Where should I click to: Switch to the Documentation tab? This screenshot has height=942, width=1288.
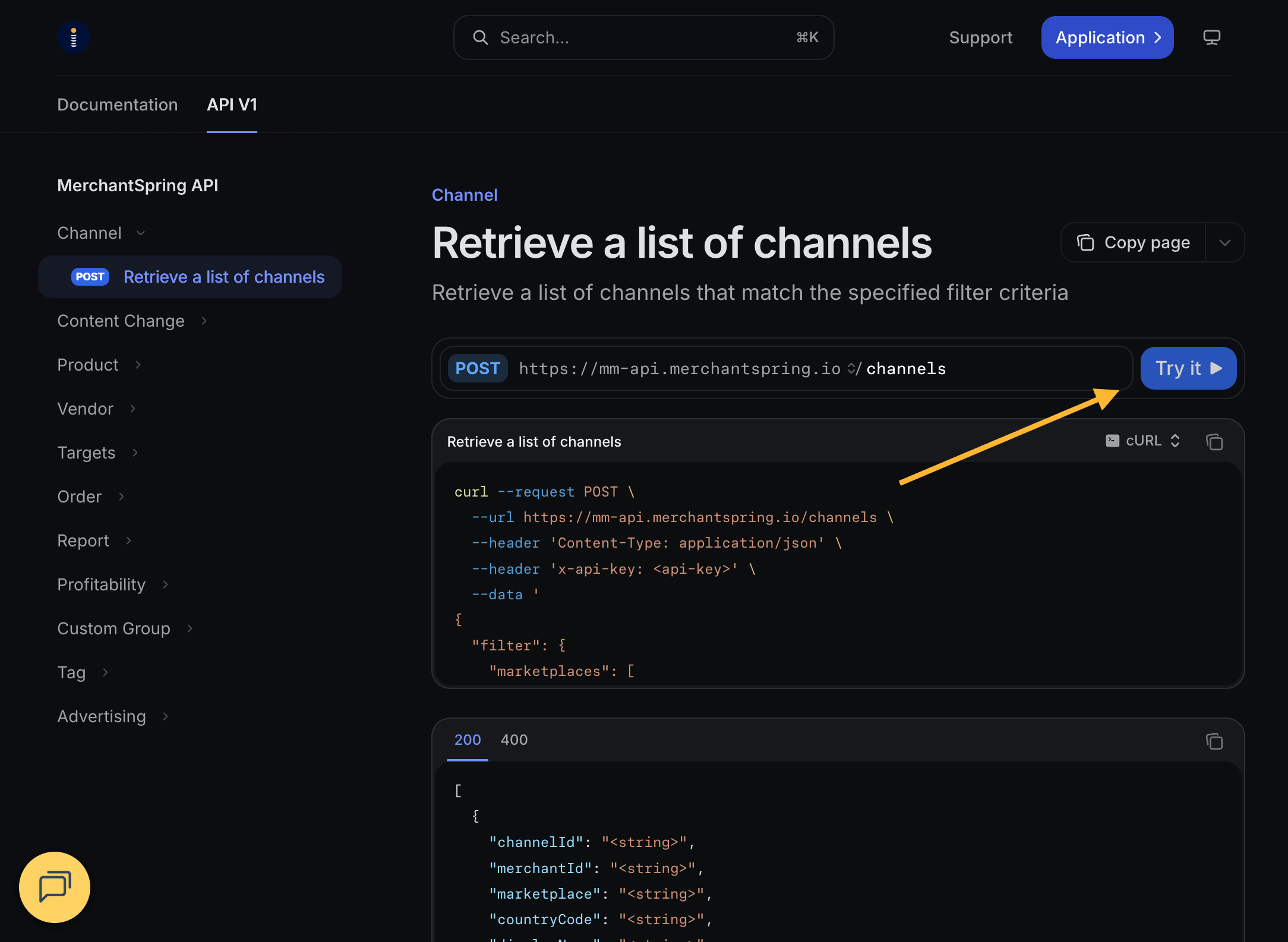(x=118, y=105)
